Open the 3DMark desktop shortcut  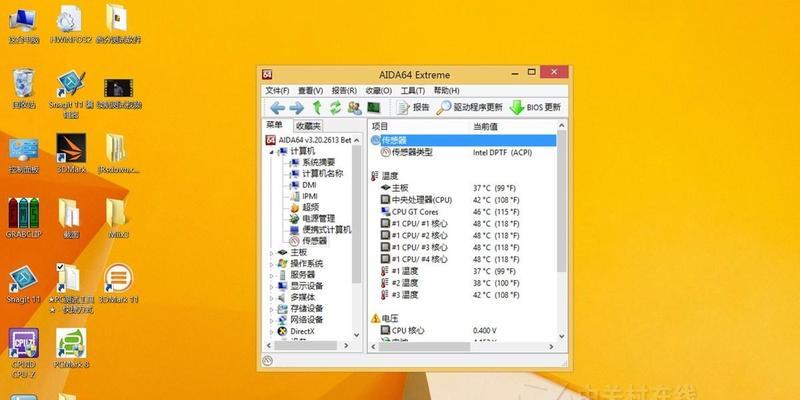[71, 154]
